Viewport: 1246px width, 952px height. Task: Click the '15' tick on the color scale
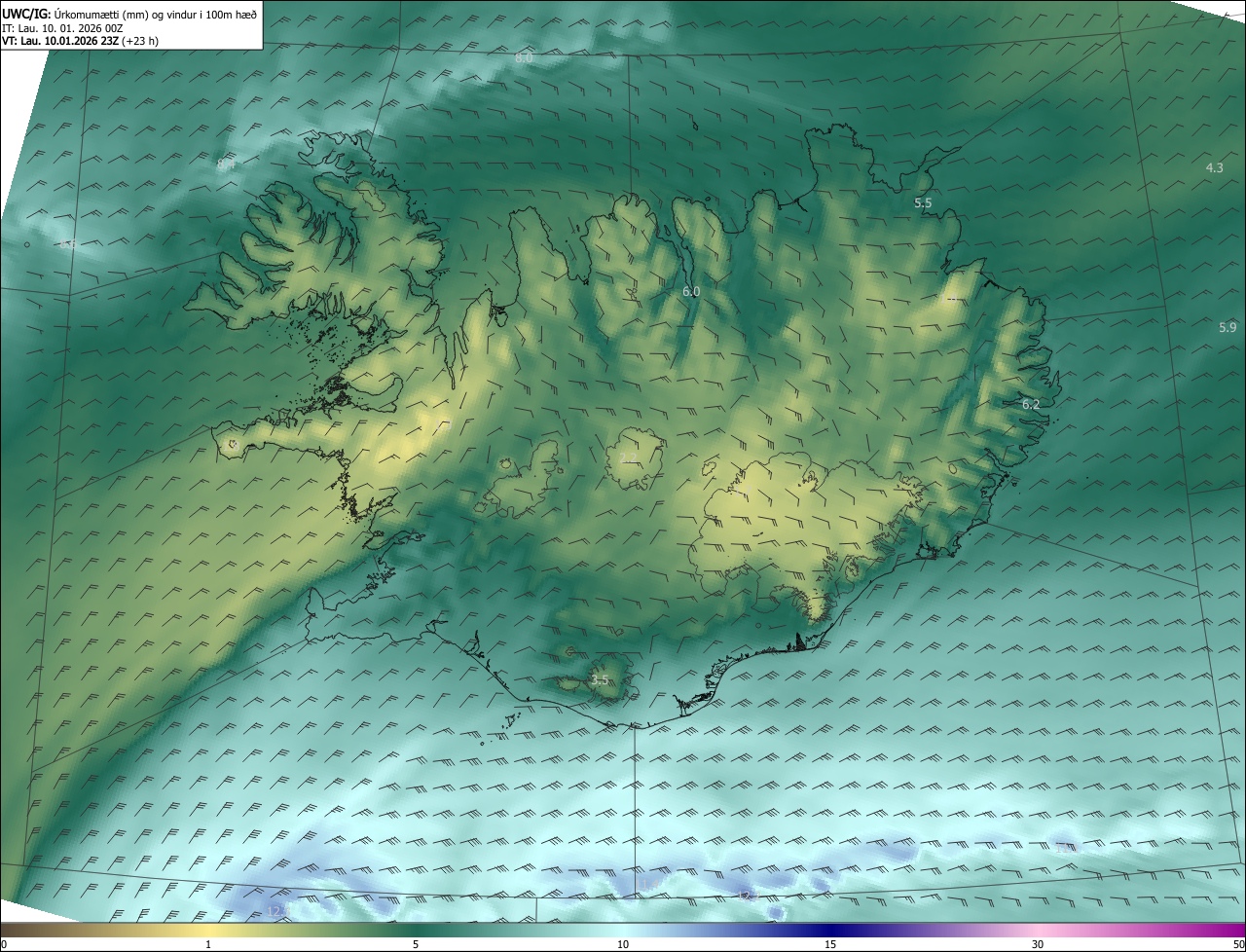(x=830, y=944)
